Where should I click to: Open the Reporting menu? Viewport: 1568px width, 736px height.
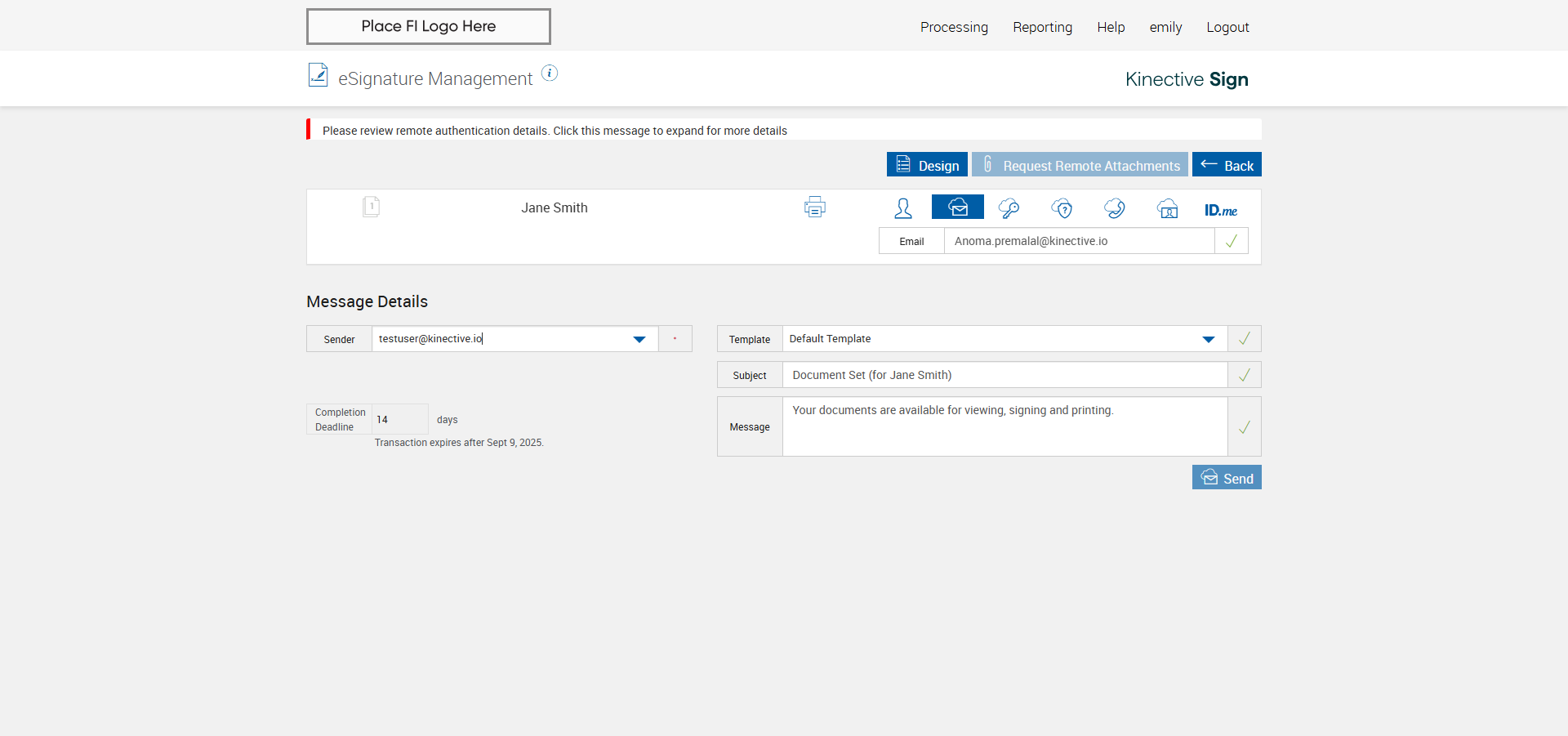pos(1042,27)
